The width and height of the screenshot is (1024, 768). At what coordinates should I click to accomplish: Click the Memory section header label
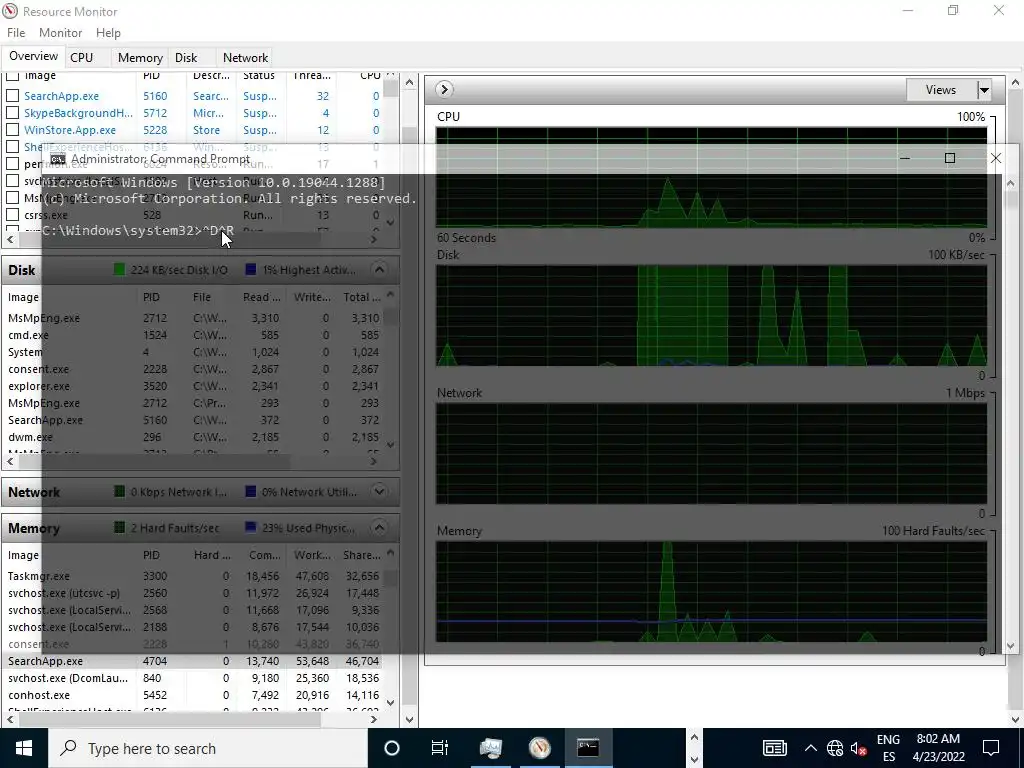(x=34, y=528)
